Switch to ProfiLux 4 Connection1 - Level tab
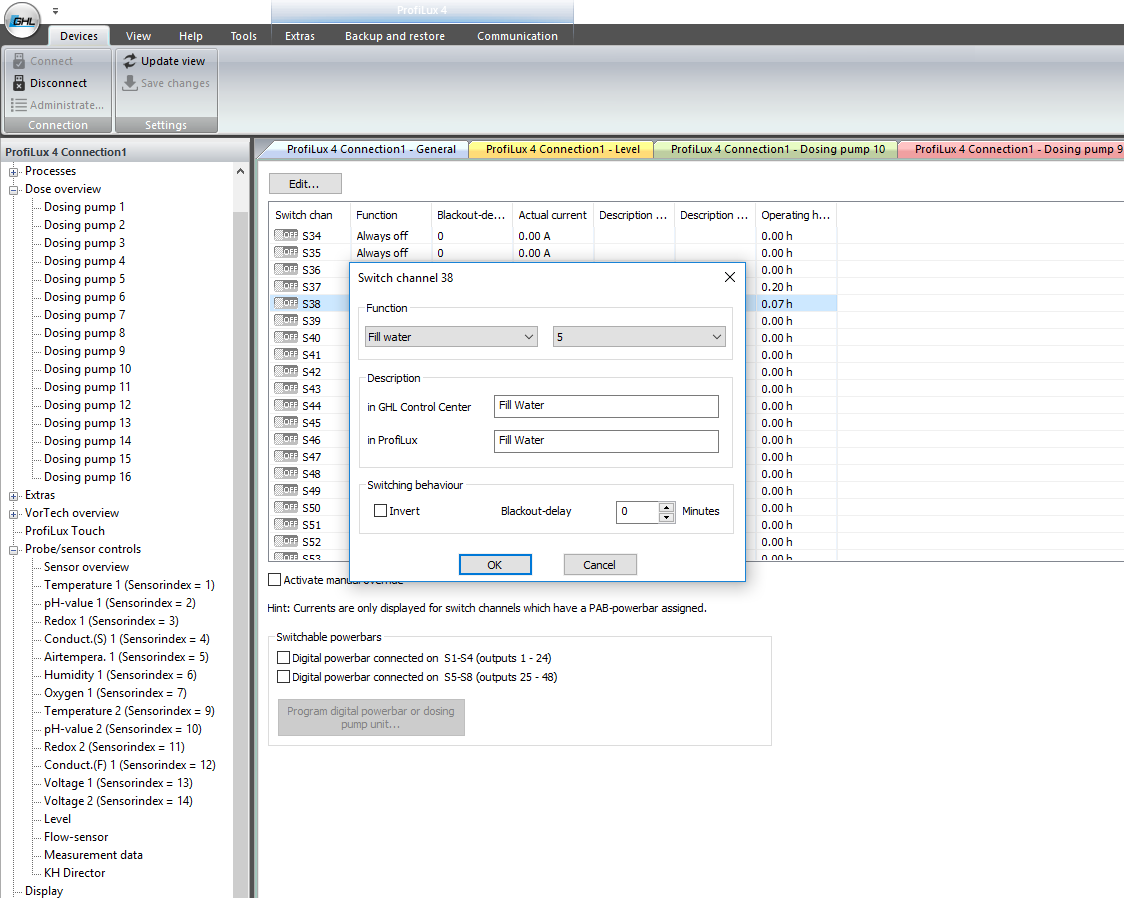 click(563, 149)
